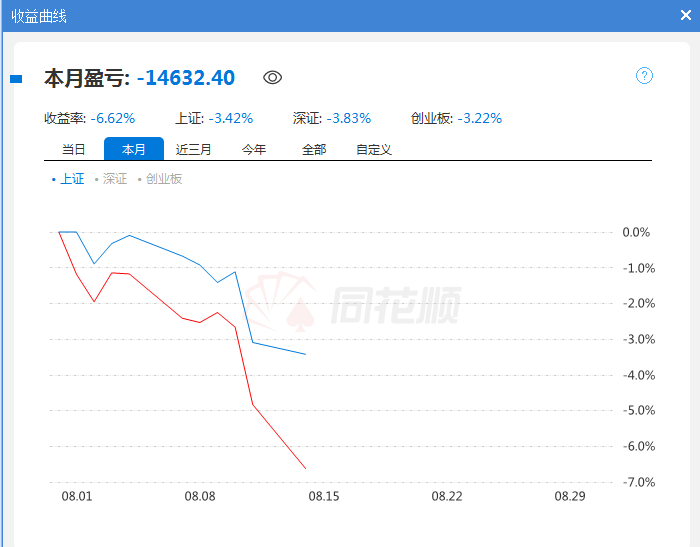Enable the 创业板 comparison line
The height and width of the screenshot is (547, 700).
[162, 179]
